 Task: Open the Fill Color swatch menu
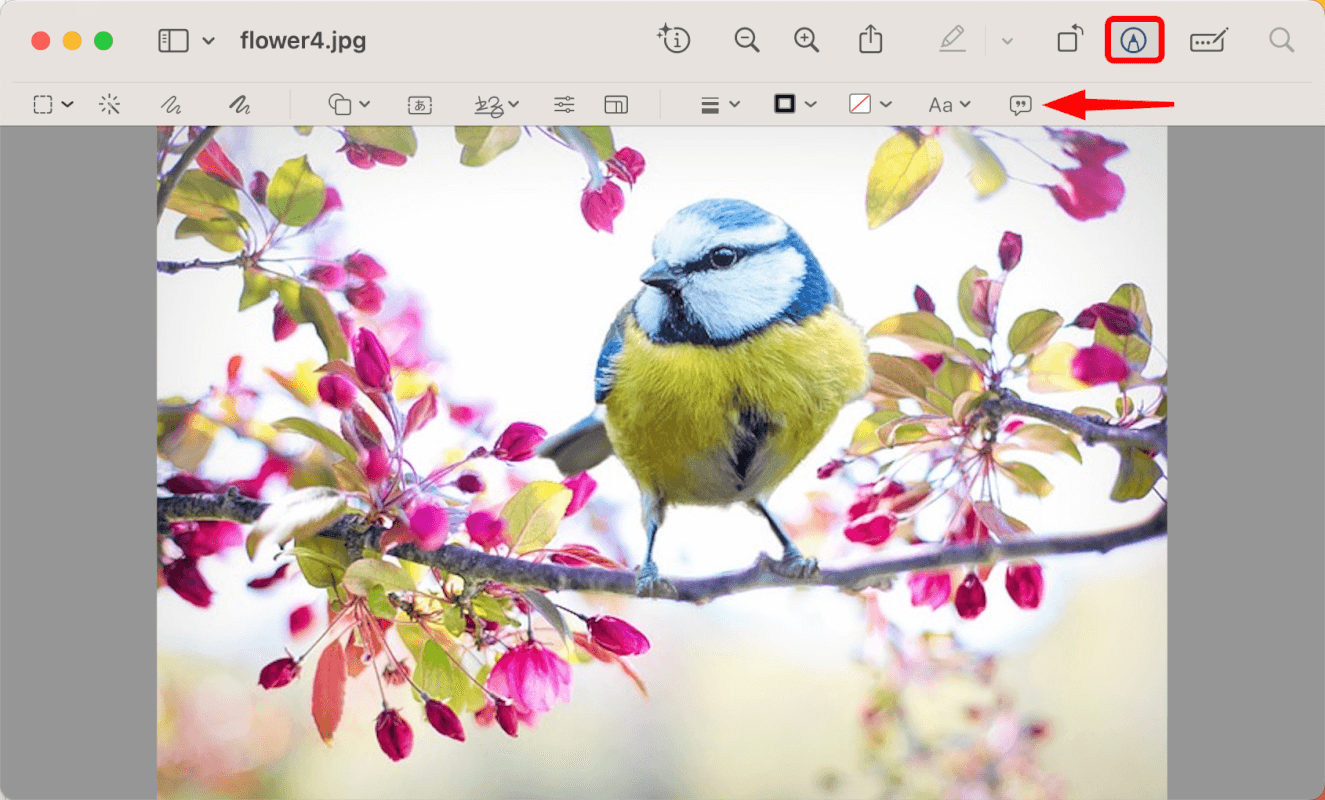870,104
